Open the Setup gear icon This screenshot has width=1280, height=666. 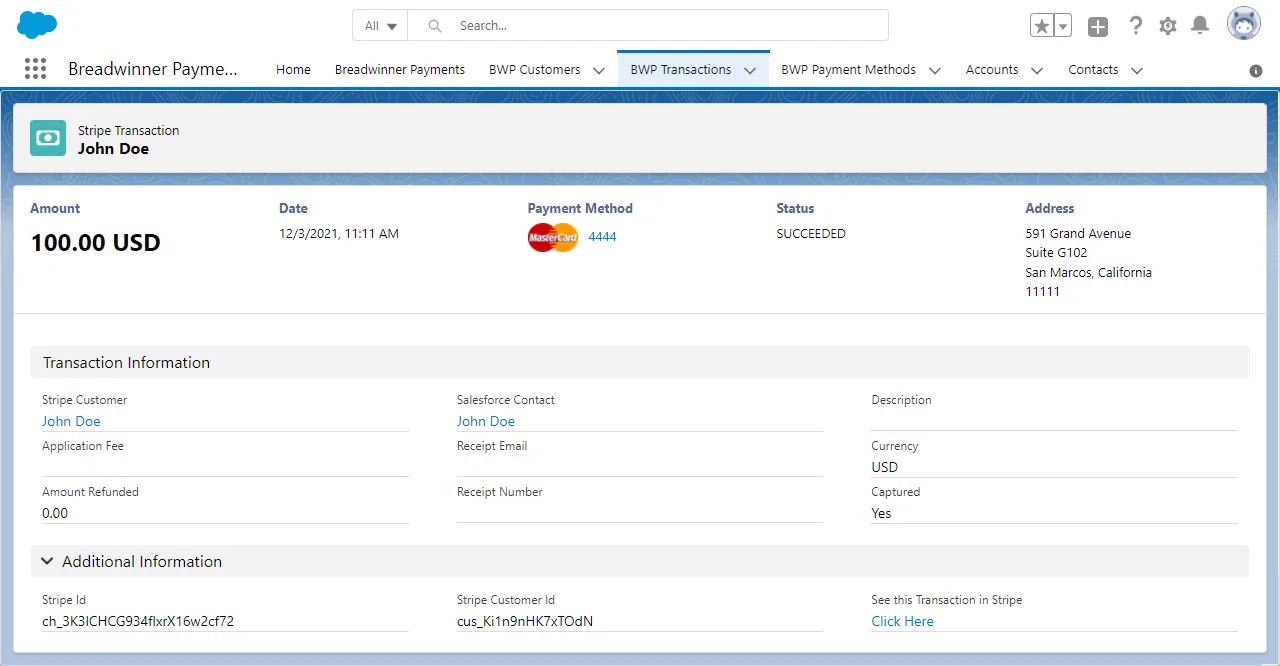click(1168, 26)
